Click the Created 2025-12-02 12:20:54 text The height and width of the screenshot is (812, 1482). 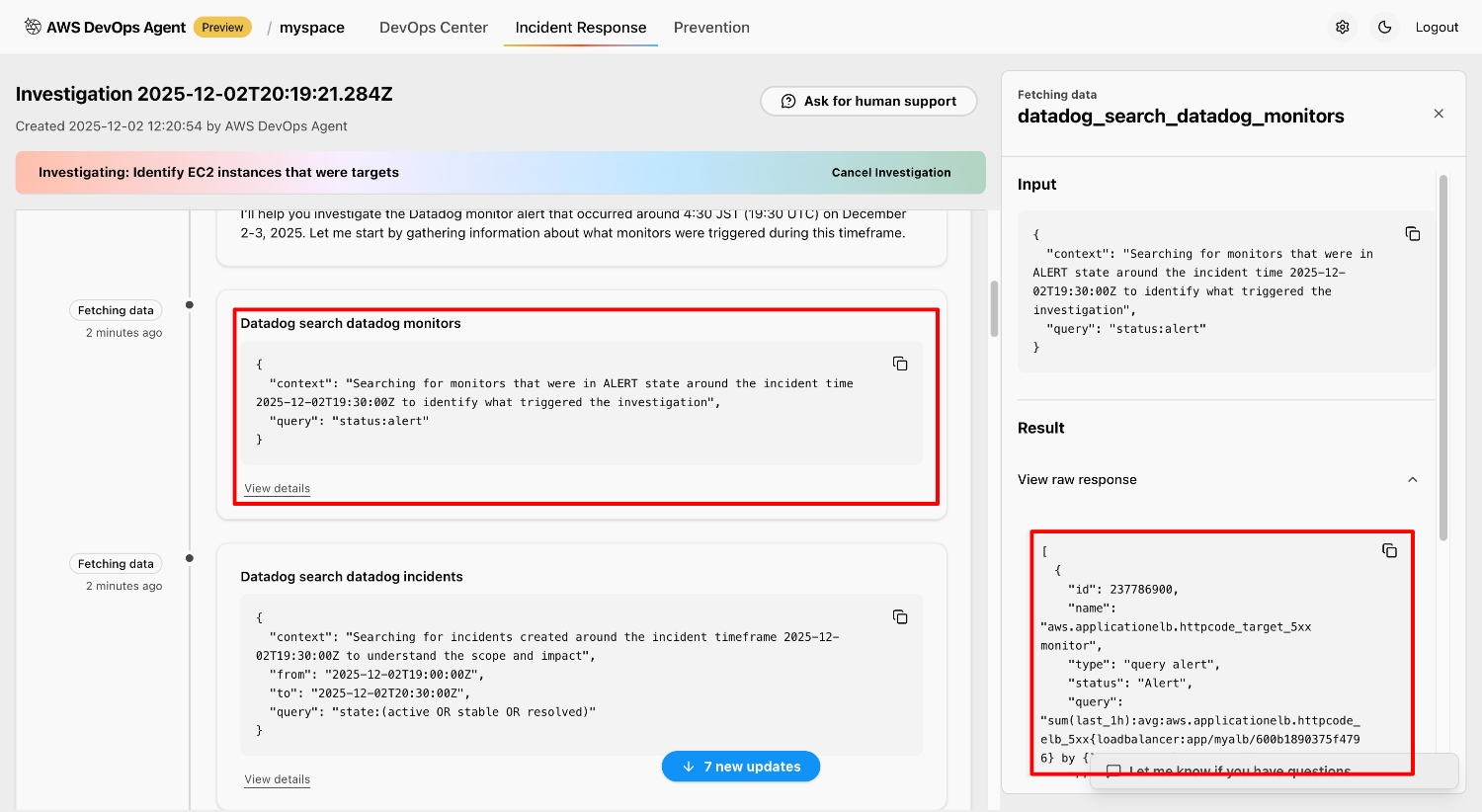click(182, 126)
